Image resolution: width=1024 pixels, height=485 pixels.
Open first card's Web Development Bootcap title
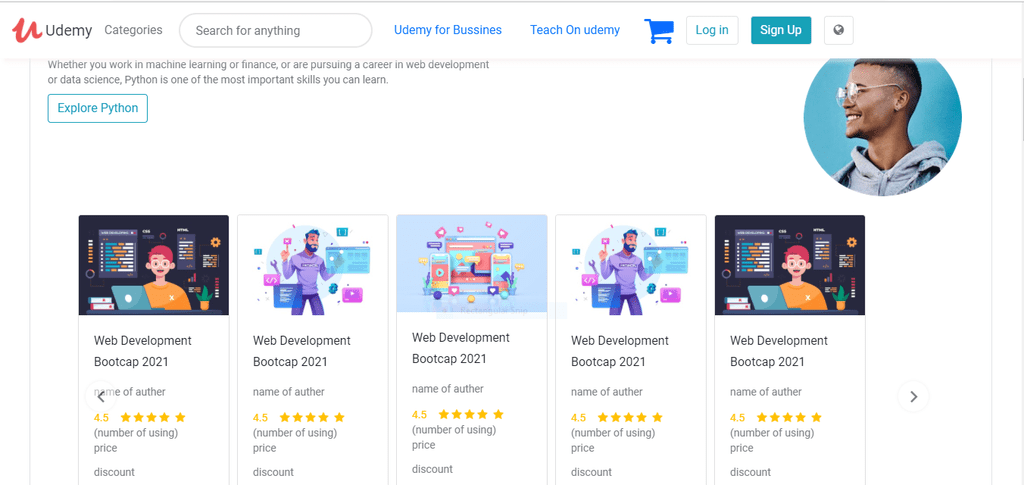[x=143, y=351]
